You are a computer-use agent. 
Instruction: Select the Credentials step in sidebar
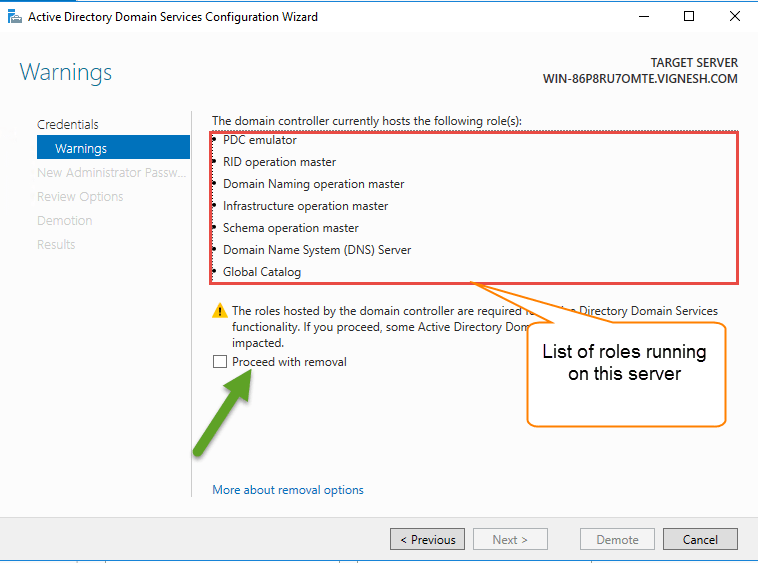tap(68, 124)
